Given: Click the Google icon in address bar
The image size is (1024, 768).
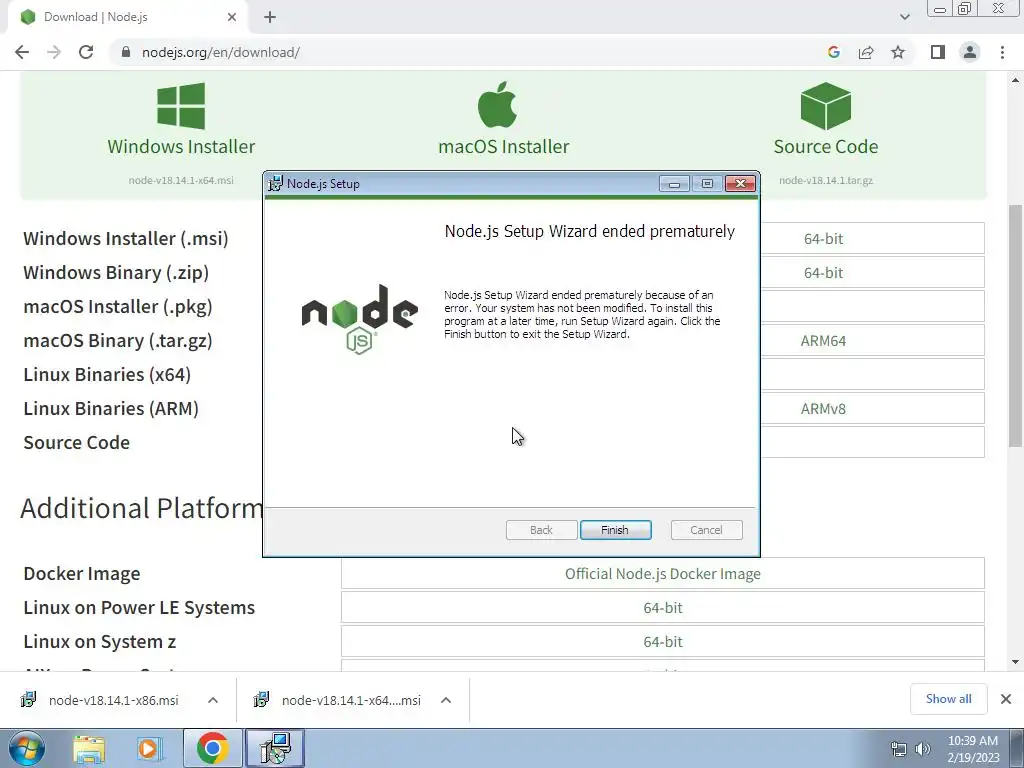Looking at the screenshot, I should tap(833, 52).
